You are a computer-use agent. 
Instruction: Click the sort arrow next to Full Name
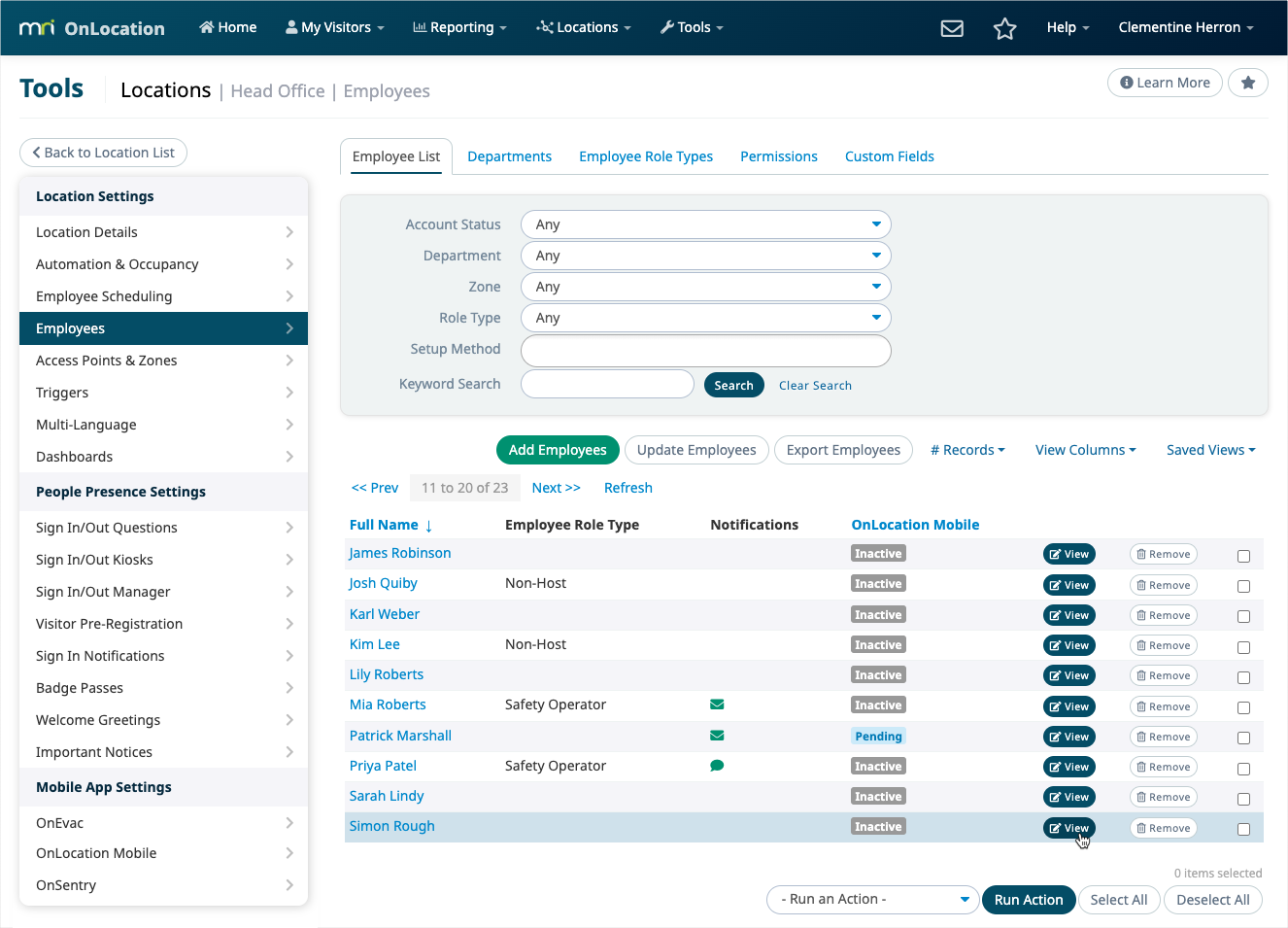[x=428, y=526]
